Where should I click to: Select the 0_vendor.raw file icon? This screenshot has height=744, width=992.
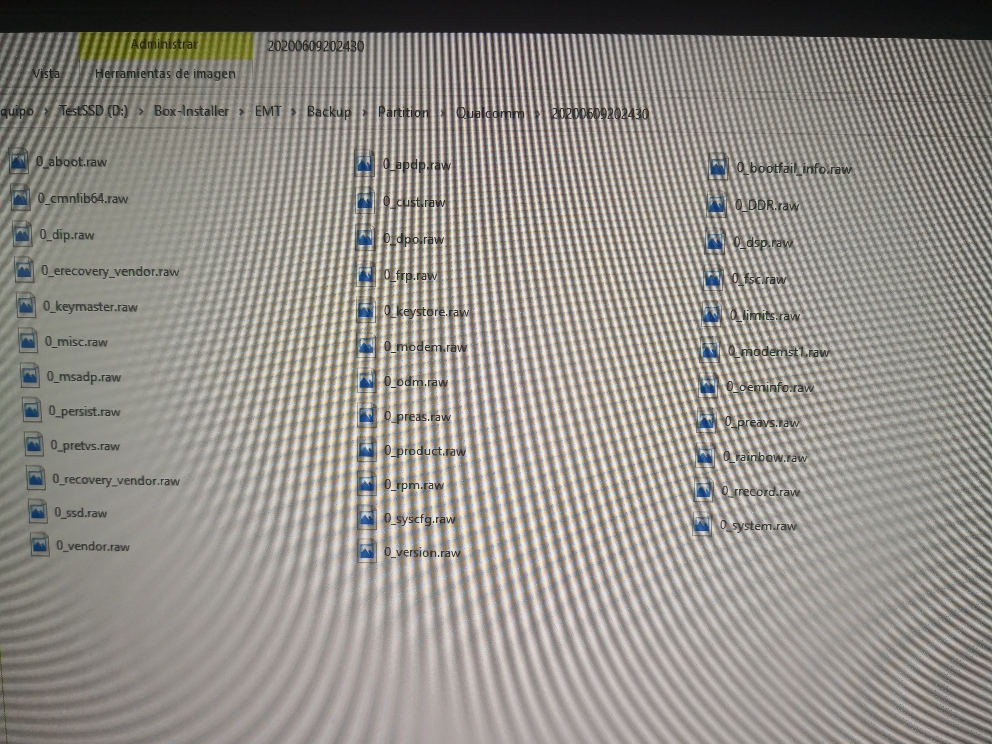click(39, 545)
